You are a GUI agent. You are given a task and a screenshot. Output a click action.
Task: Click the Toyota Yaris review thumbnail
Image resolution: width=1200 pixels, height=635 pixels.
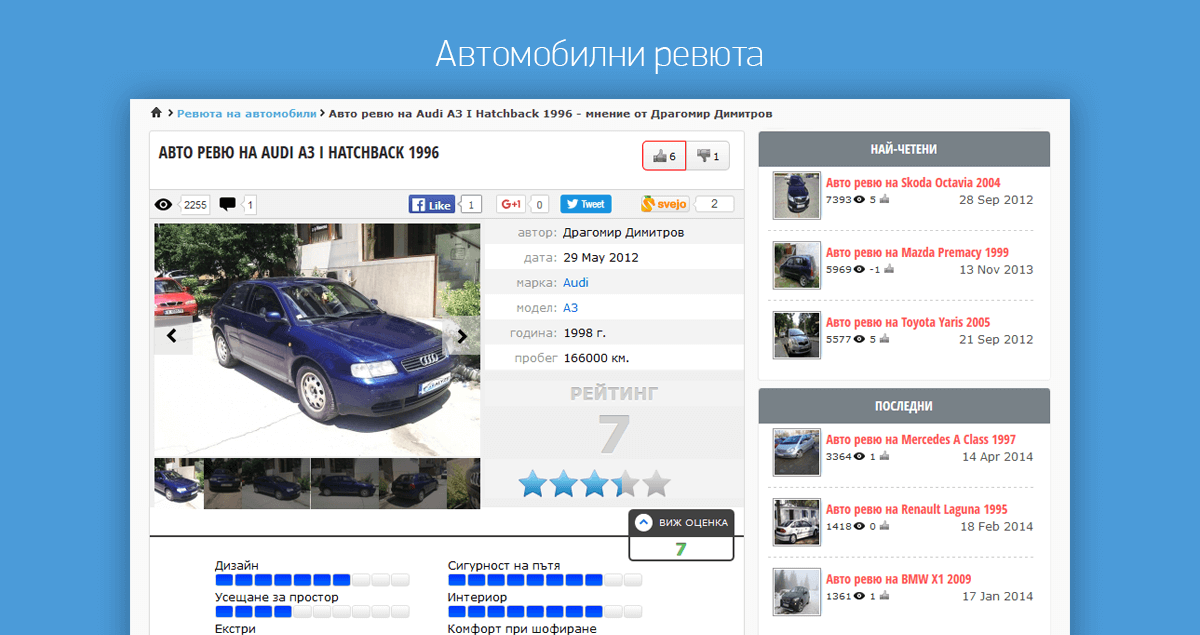[x=796, y=335]
